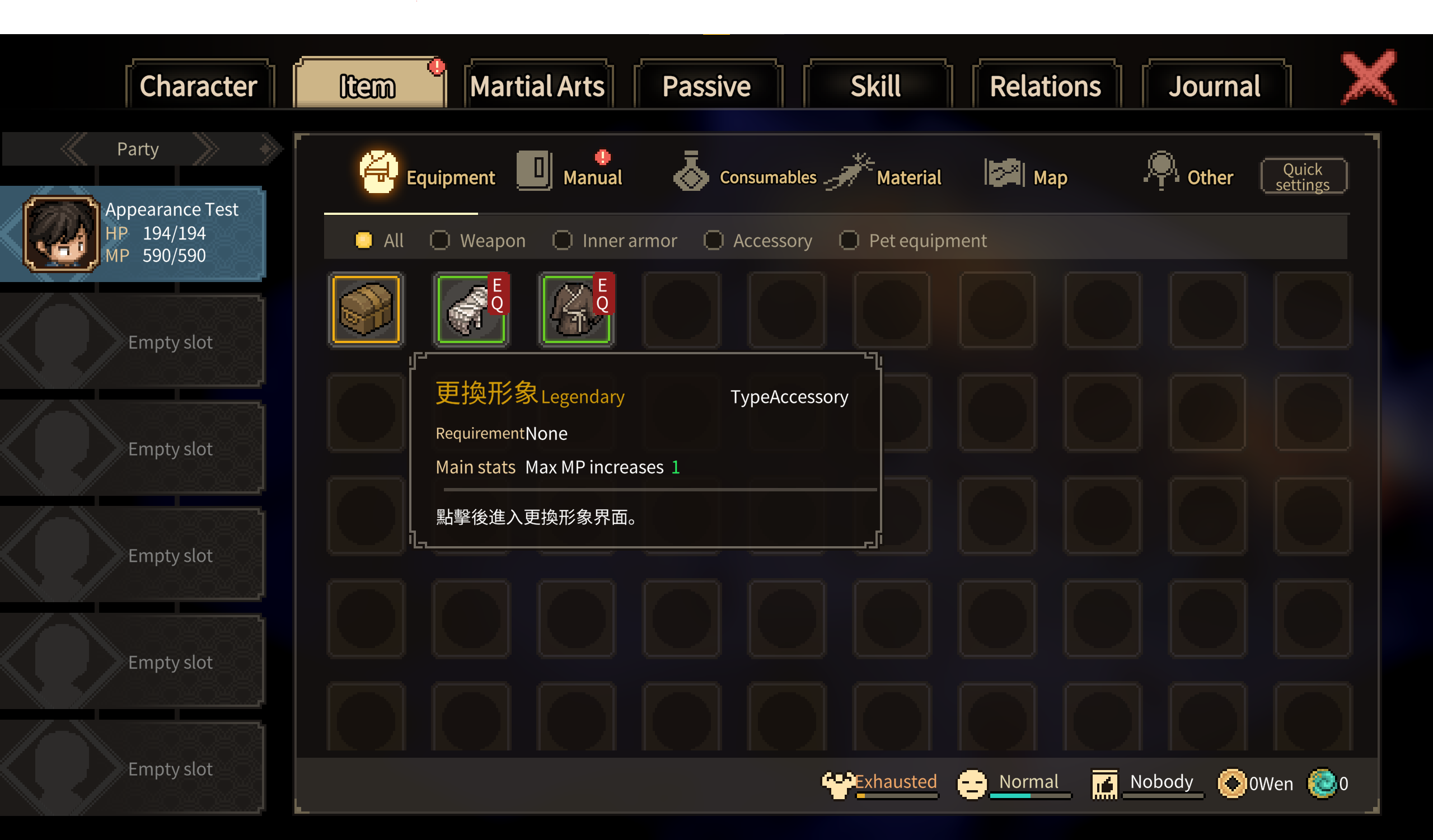Select the Inner armor filter option
The image size is (1433, 840).
point(615,241)
